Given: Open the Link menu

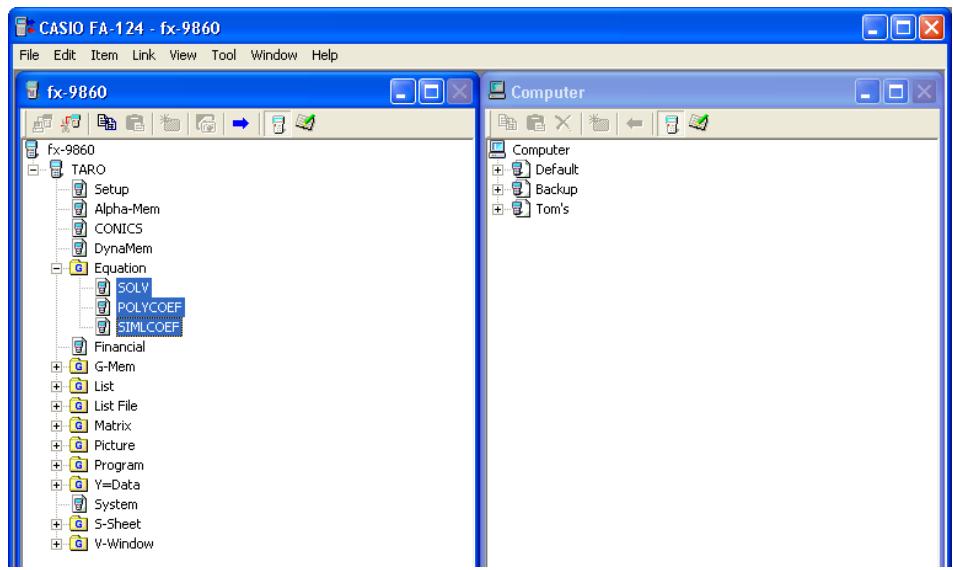Looking at the screenshot, I should (x=143, y=55).
